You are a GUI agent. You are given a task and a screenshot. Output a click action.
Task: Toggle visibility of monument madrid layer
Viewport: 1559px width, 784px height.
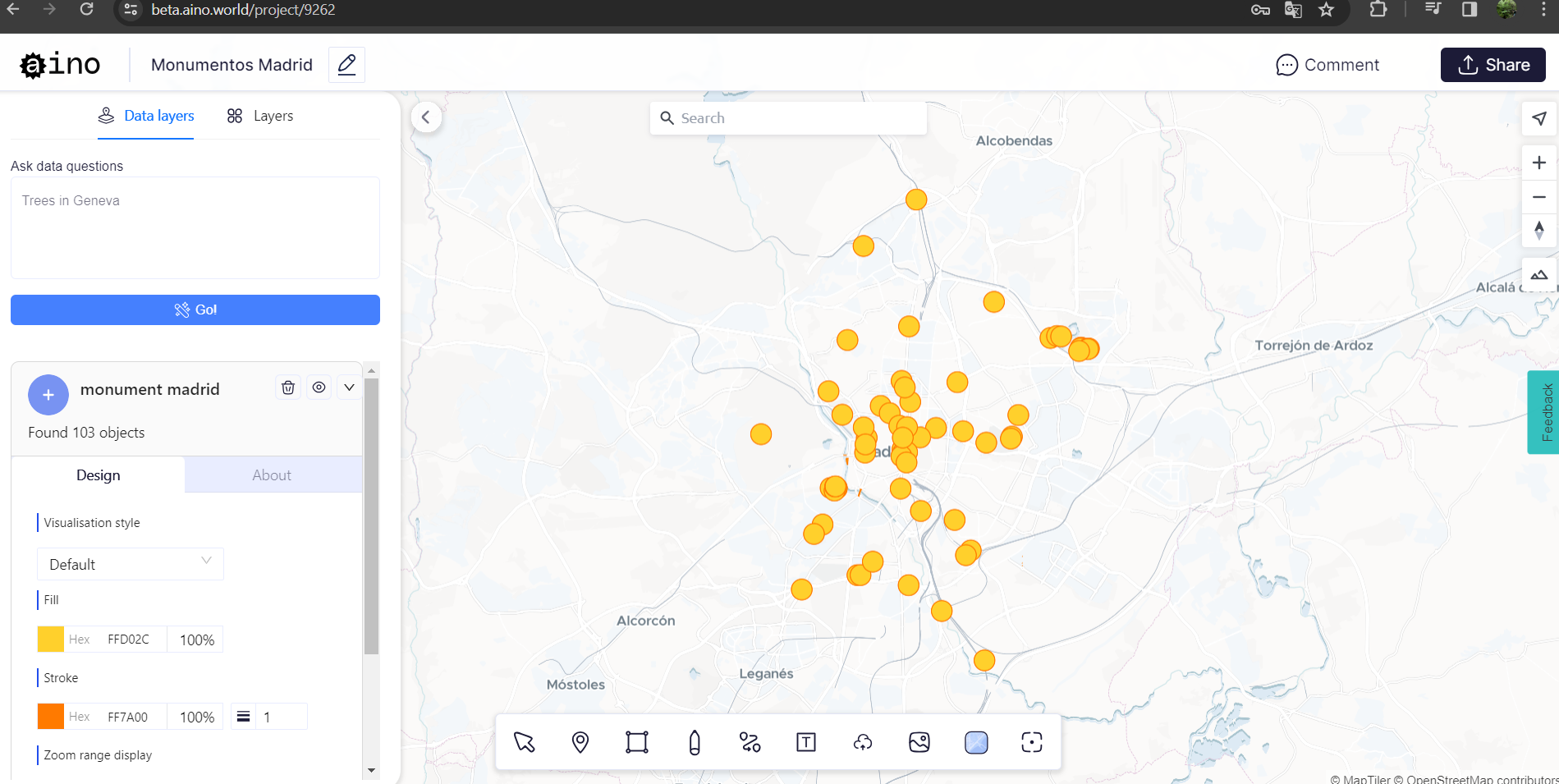click(319, 387)
